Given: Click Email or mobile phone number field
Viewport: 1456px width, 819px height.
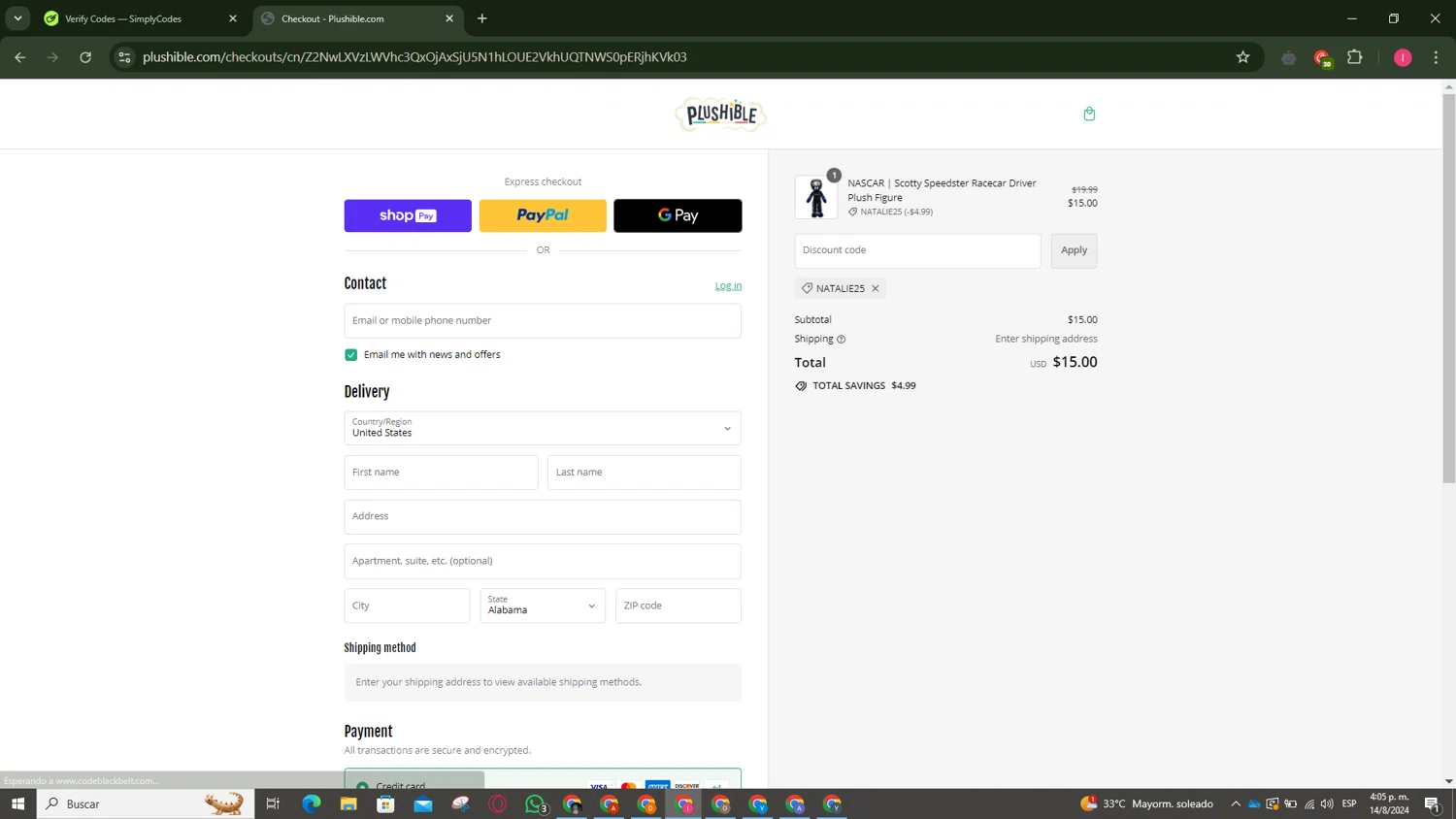Looking at the screenshot, I should (543, 320).
